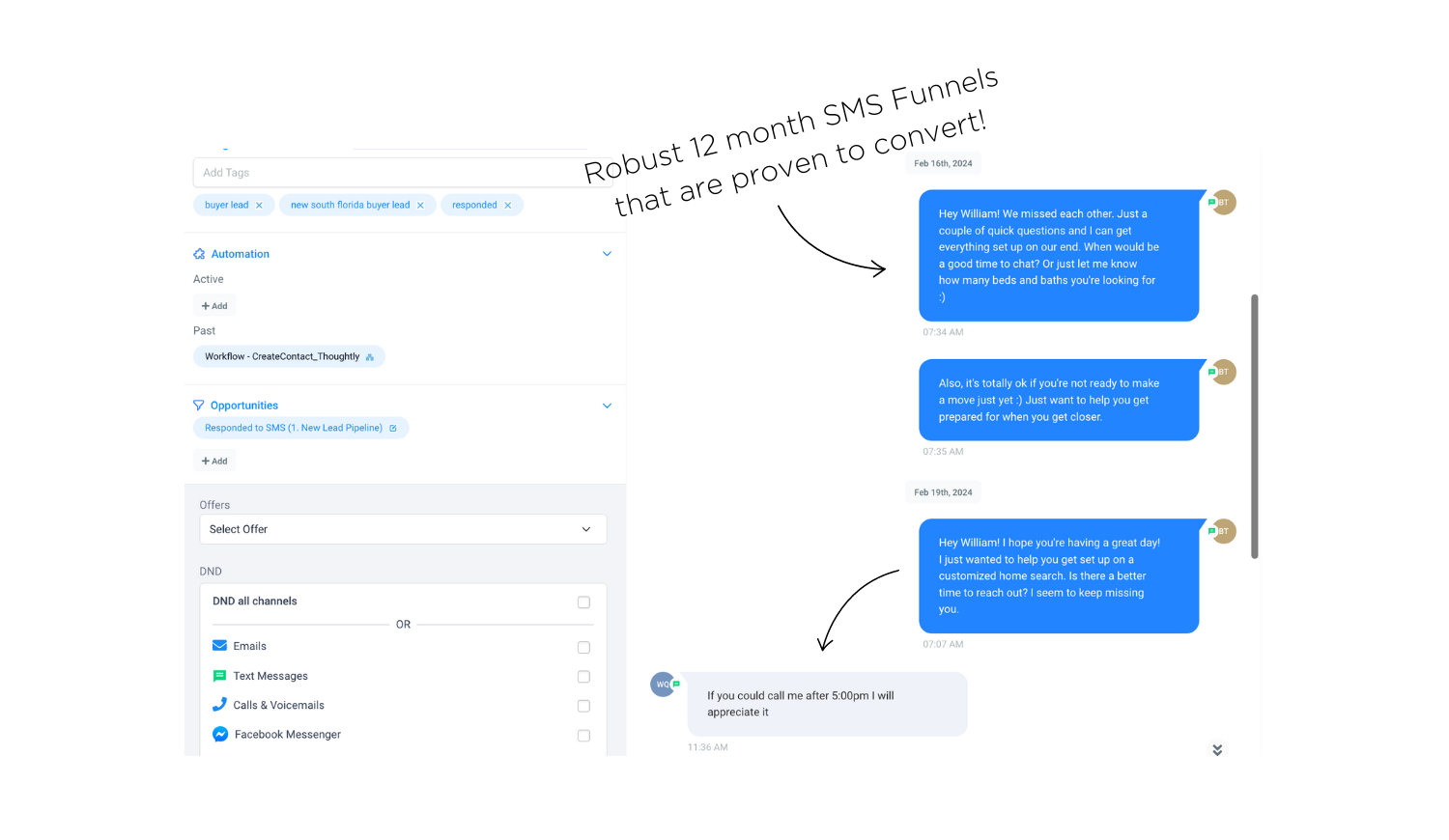Viewport: 1449px width, 840px height.
Task: Enable DND all channels checkbox
Action: (x=583, y=602)
